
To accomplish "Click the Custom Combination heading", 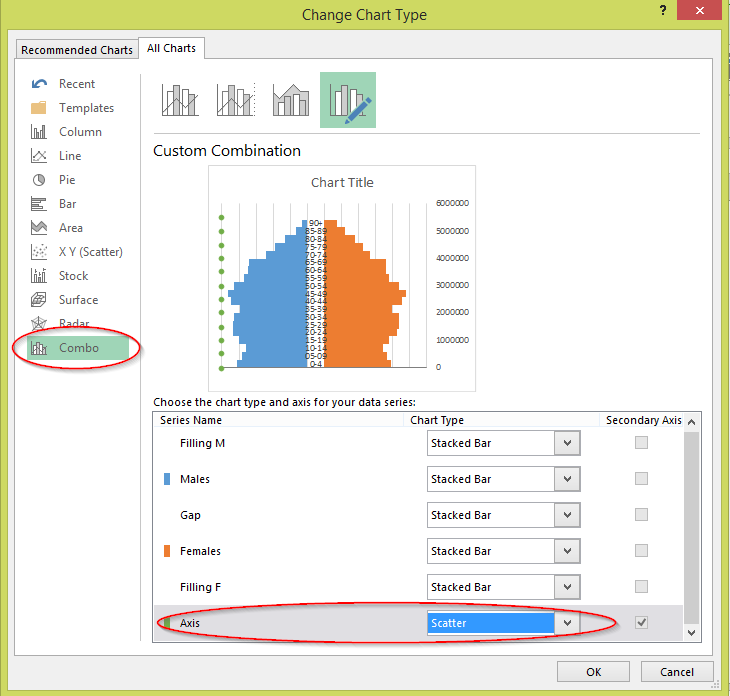I will pos(227,151).
